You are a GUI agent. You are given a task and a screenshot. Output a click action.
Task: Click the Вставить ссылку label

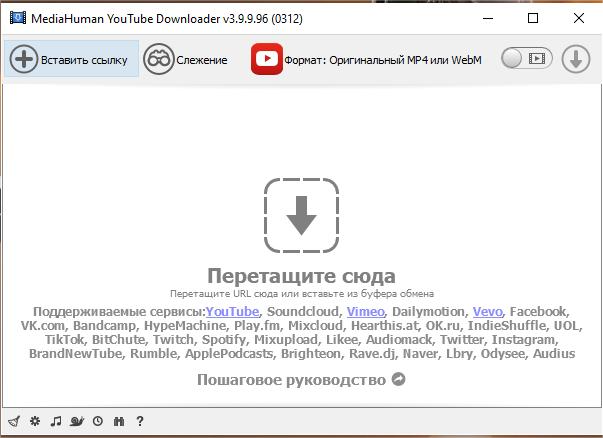[x=84, y=60]
